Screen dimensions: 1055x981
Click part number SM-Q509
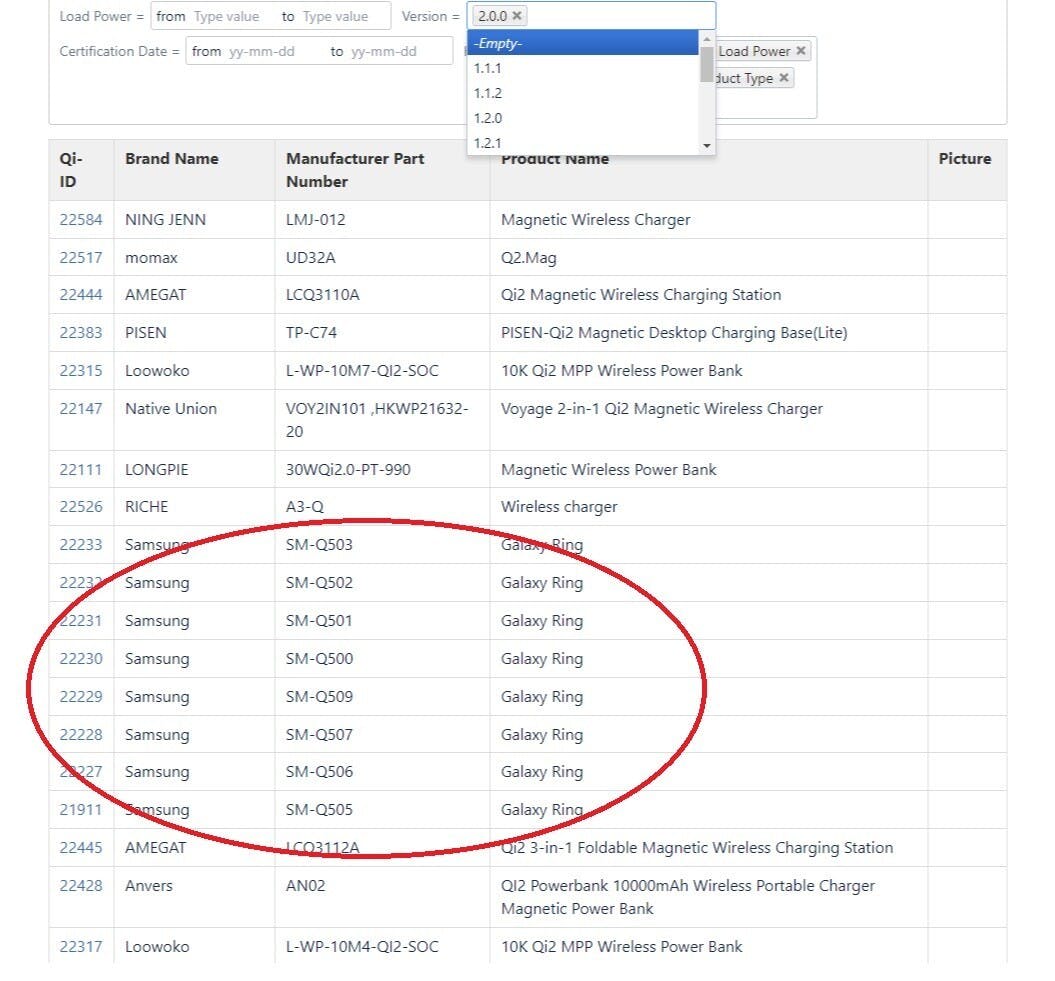[x=320, y=696]
